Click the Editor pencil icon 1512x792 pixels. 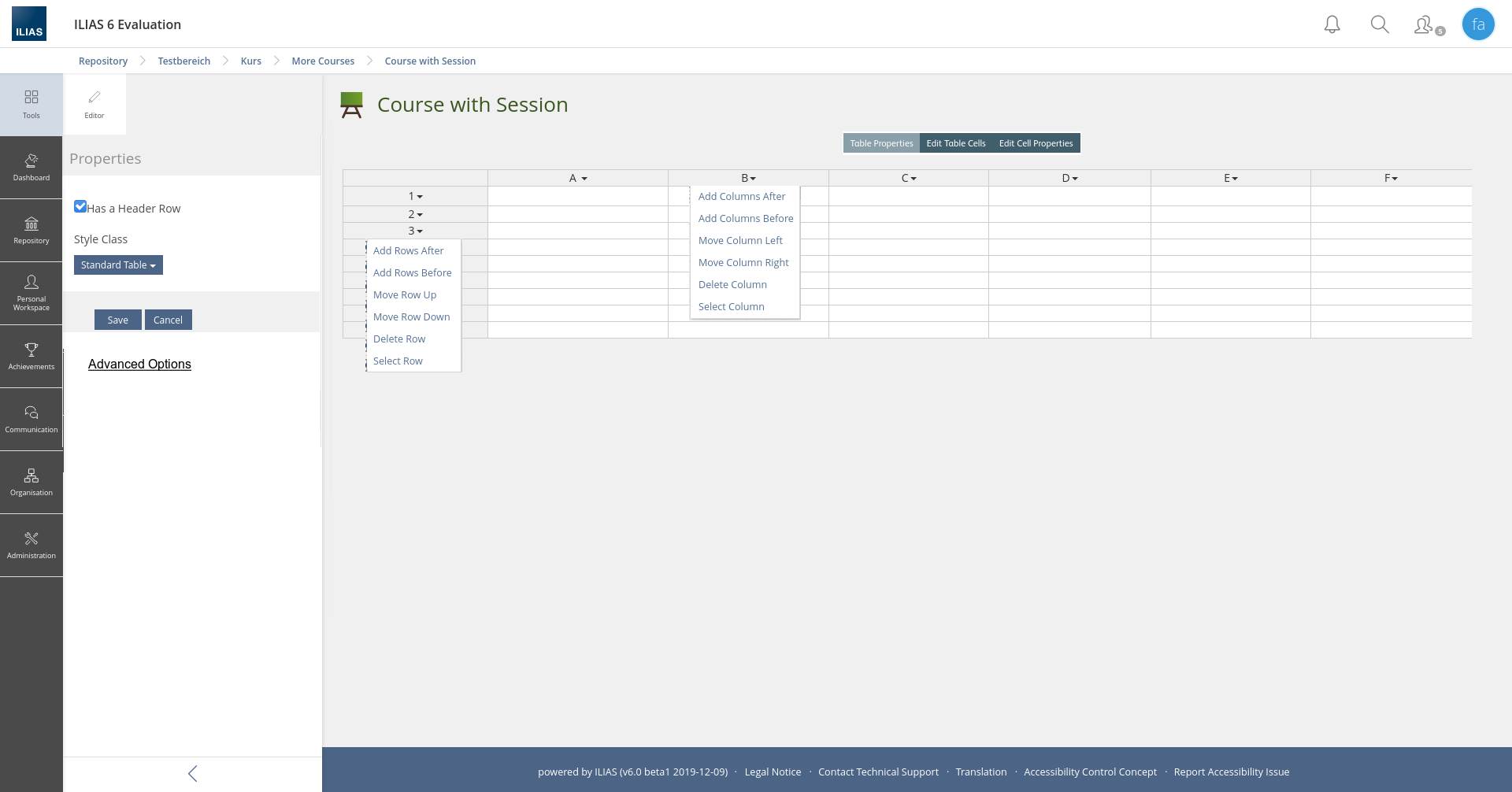tap(94, 104)
